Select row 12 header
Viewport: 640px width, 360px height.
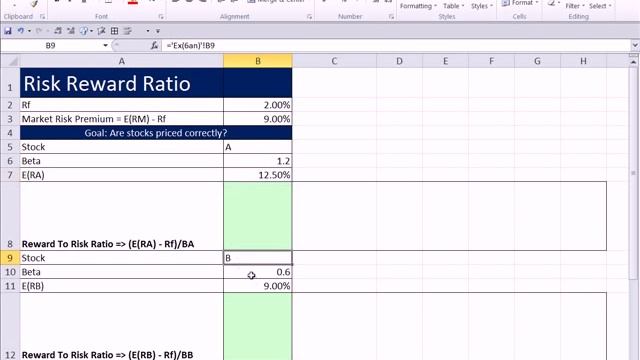tap(10, 327)
